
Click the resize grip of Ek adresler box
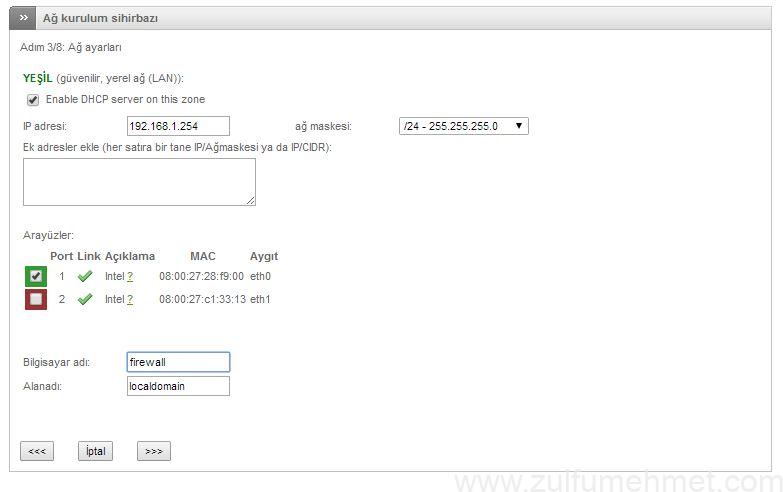(x=251, y=201)
